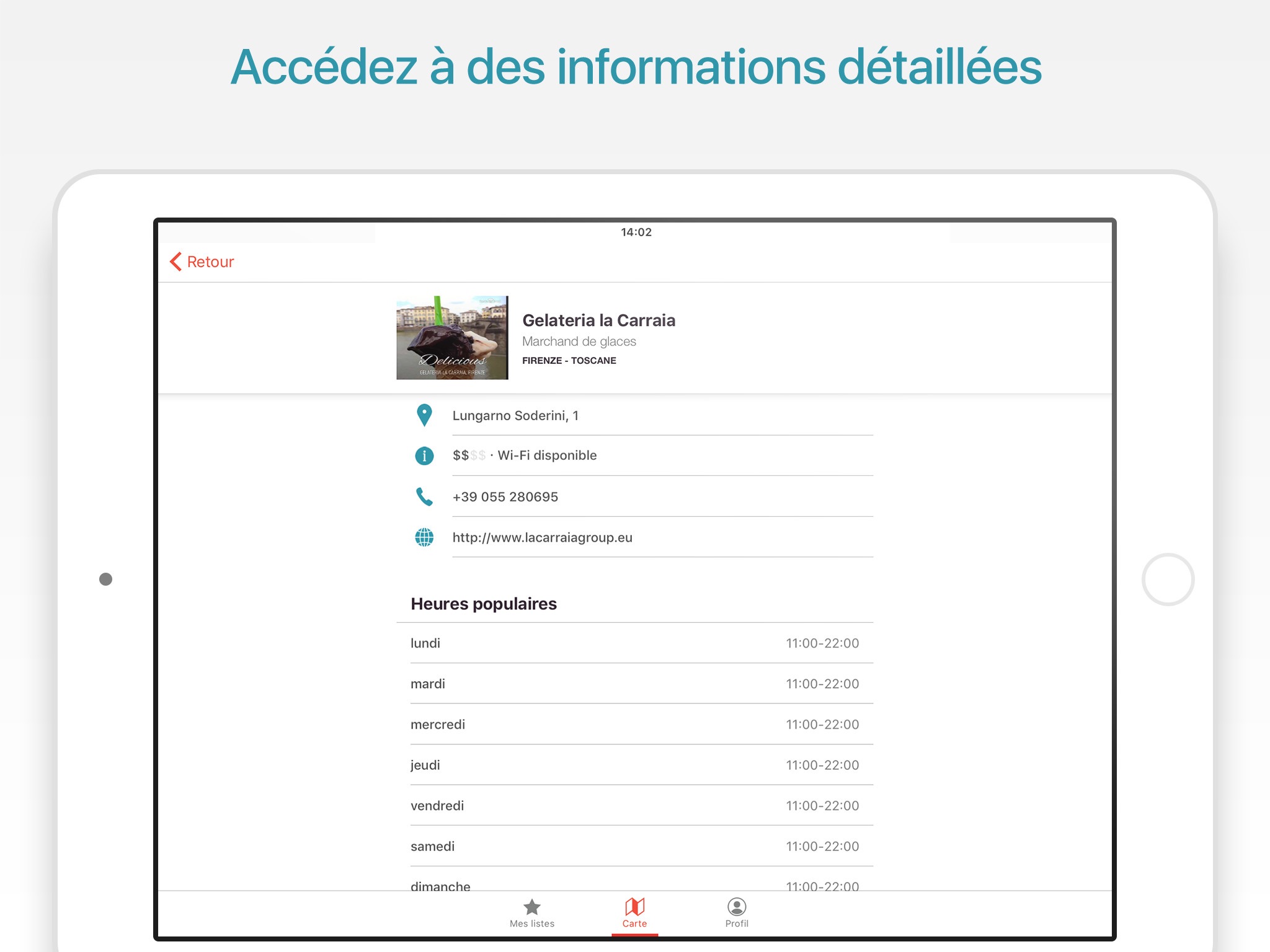1270x952 pixels.
Task: Tap the Wi-Fi disponible price info
Action: click(x=547, y=456)
